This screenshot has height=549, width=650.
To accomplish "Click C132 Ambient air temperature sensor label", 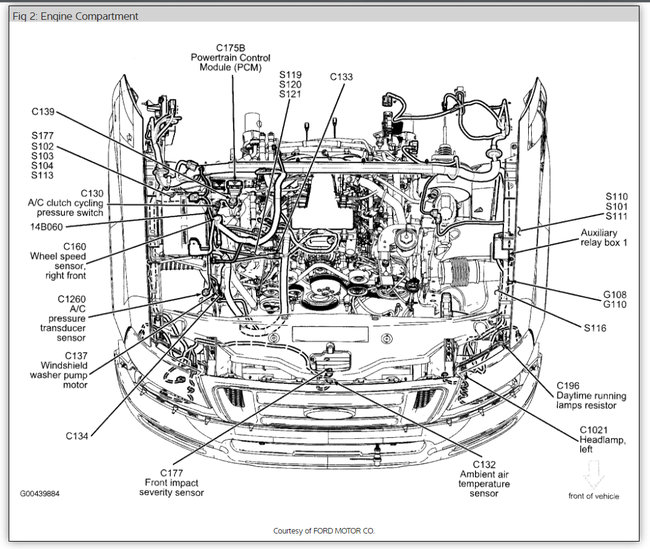I will (x=484, y=479).
